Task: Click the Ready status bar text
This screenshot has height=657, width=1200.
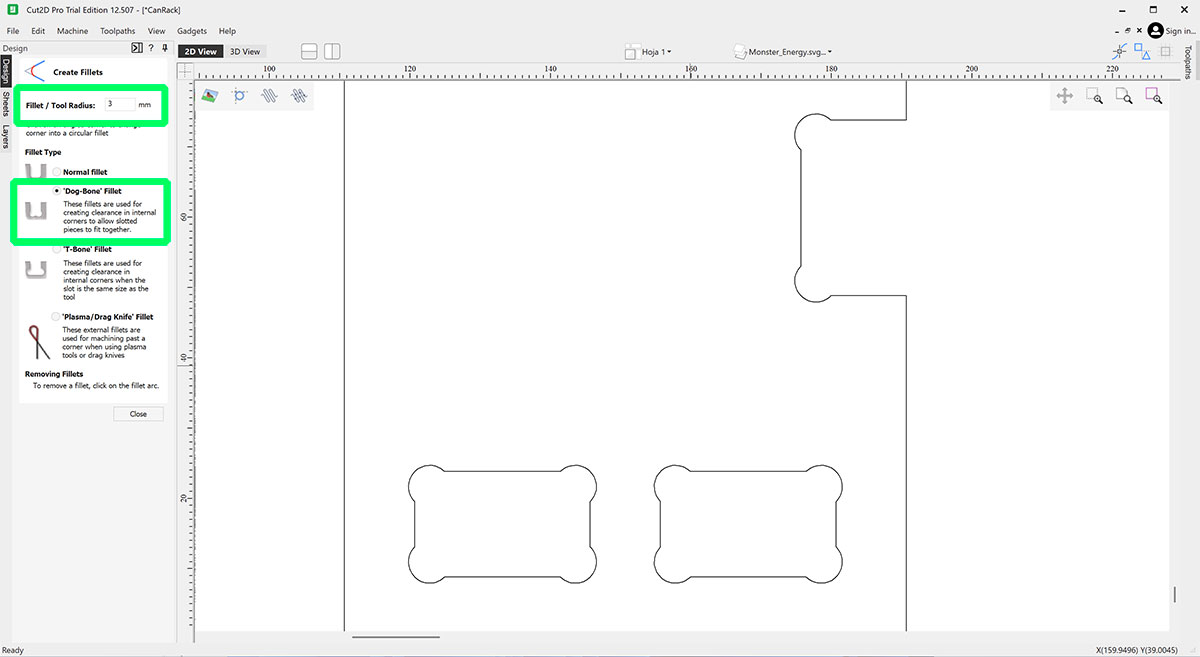Action: (12, 650)
